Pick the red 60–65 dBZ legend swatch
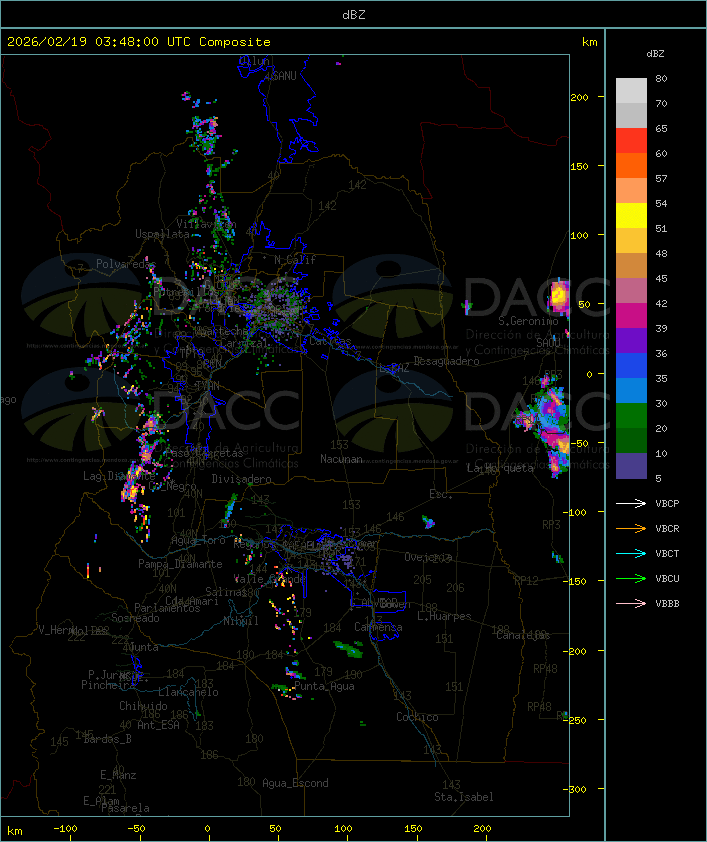 pos(631,141)
